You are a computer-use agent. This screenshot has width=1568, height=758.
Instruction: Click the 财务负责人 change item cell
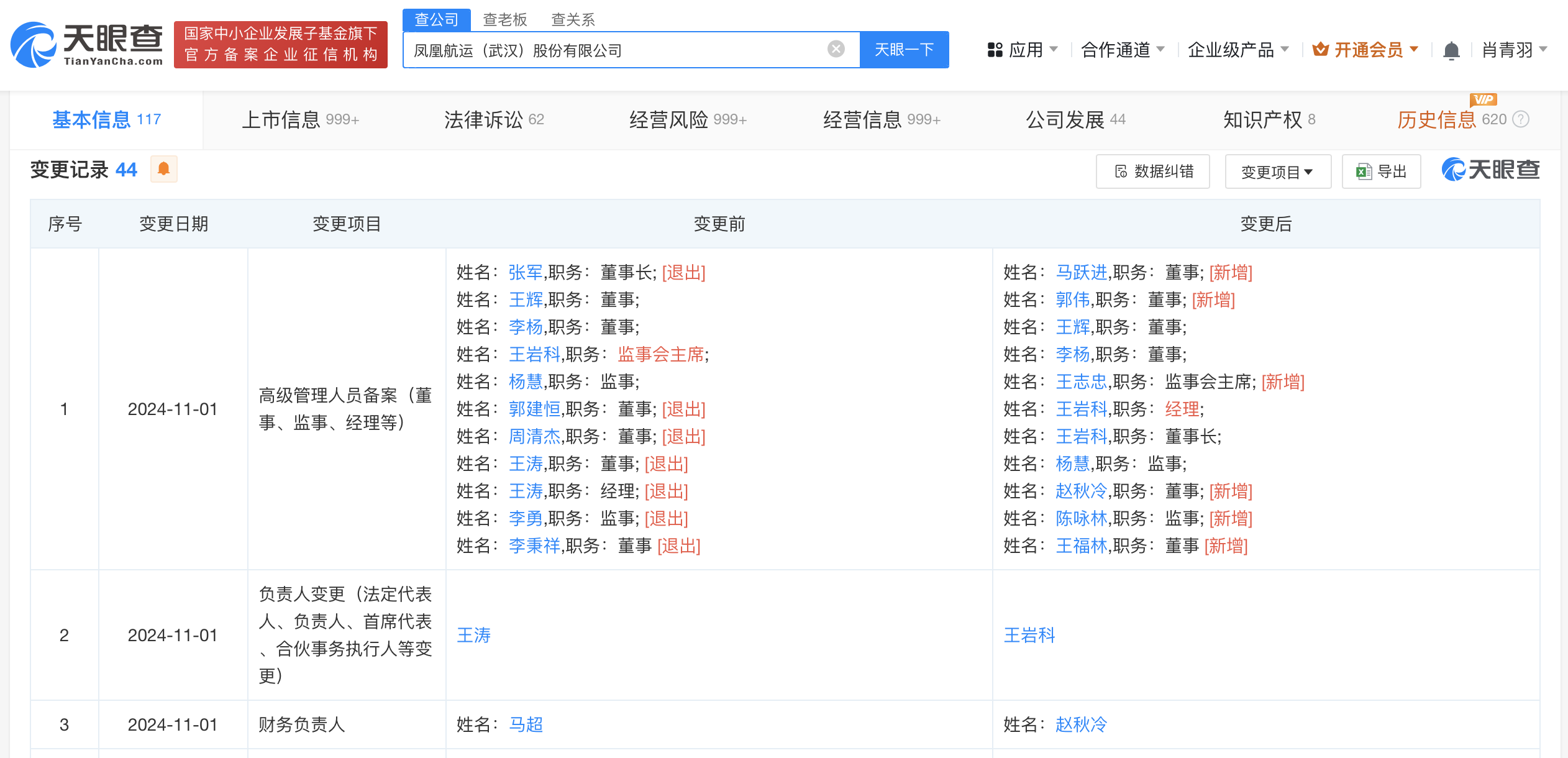347,724
